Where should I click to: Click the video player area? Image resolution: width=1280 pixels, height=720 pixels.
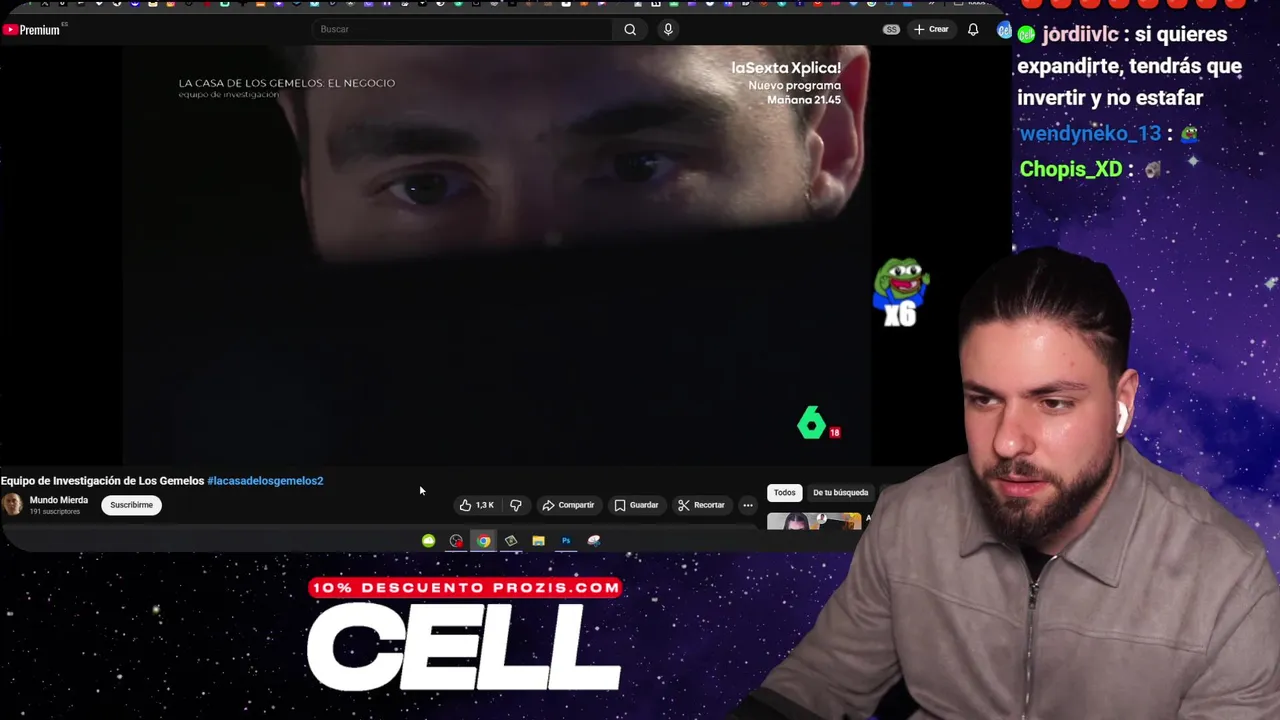(497, 255)
